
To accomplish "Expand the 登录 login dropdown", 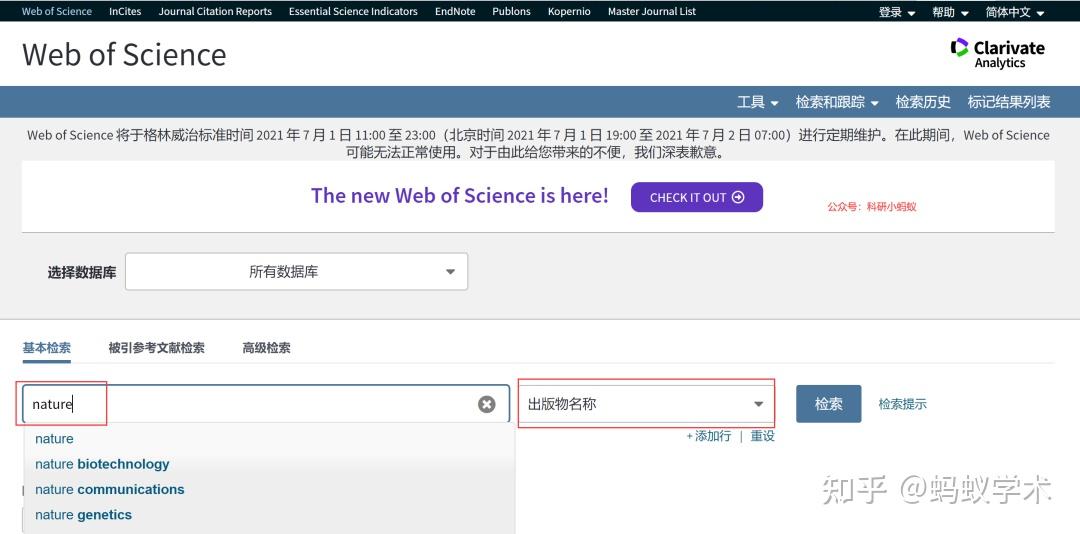I will 897,12.
